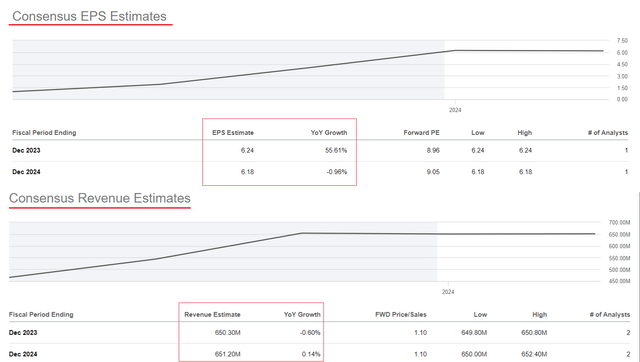Click the 500.00M label on Revenue chart axis
This screenshot has width=640, height=362.
[619, 270]
